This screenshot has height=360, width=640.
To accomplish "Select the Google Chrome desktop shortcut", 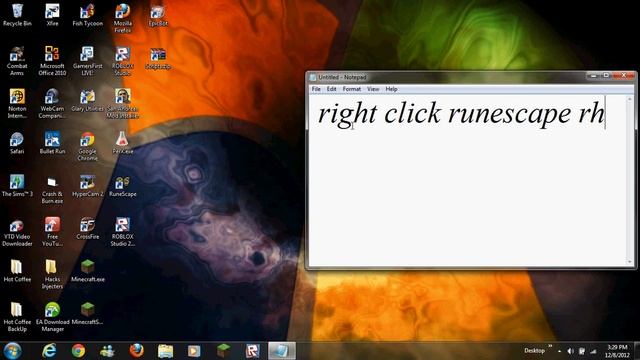I will tap(87, 146).
